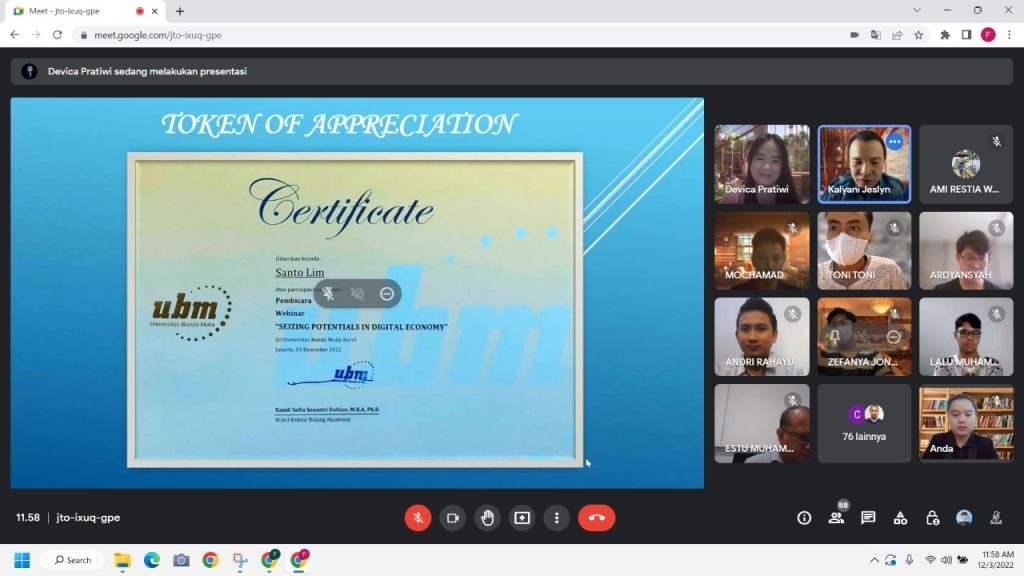This screenshot has height=576, width=1024.
Task: Pin ZEFANYA JON tile with pin icon
Action: 835,337
